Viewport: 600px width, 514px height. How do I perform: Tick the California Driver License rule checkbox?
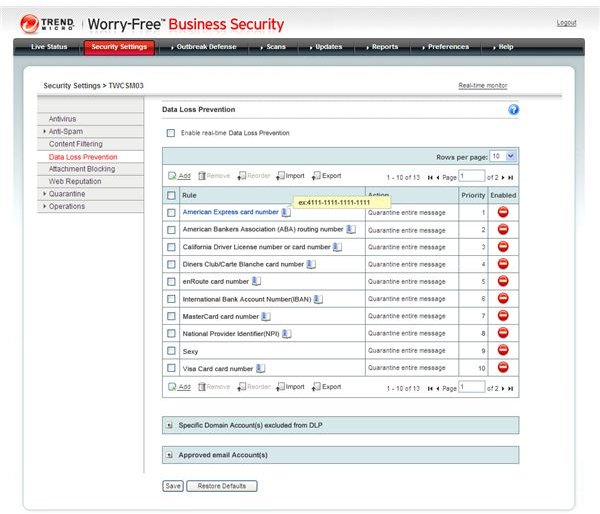(x=171, y=247)
